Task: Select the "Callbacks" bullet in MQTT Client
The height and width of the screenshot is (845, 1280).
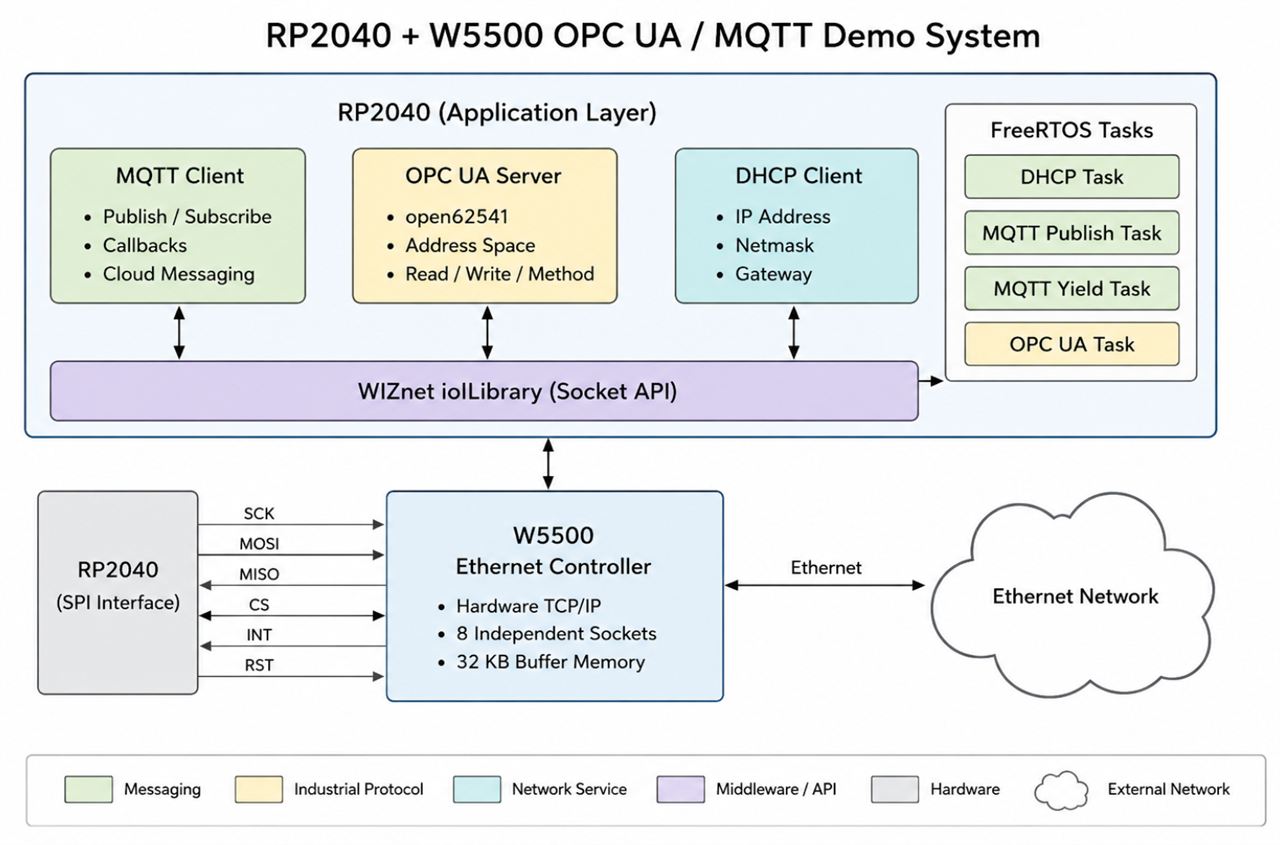Action: tap(145, 245)
